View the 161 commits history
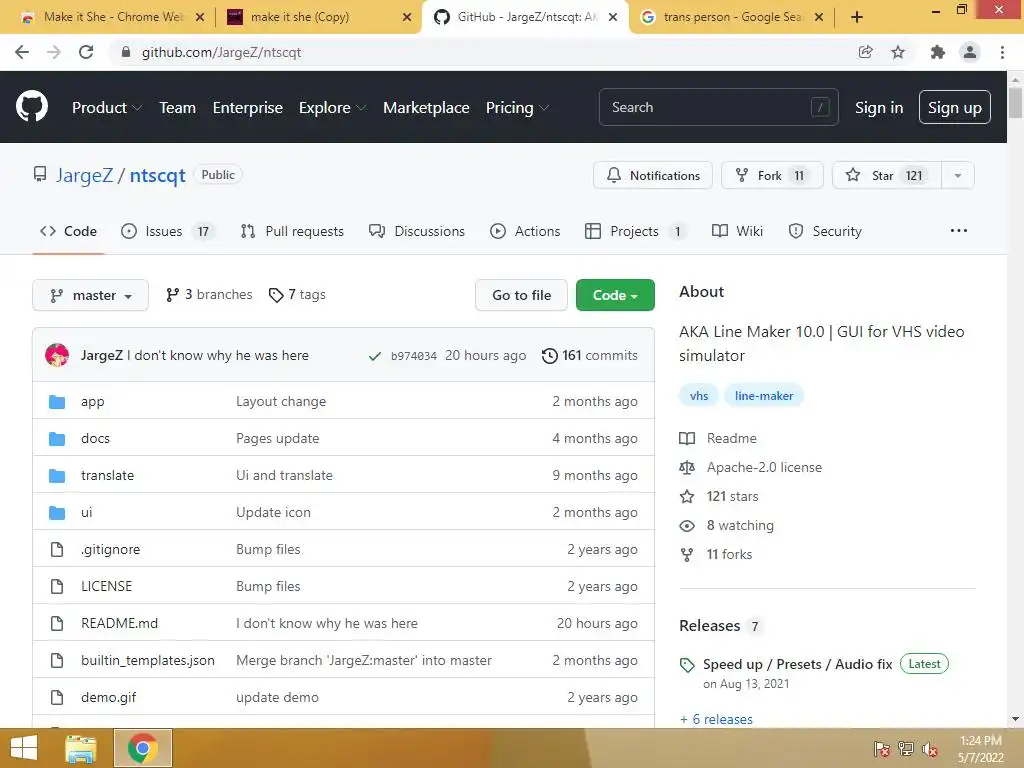The image size is (1024, 768). tap(590, 356)
